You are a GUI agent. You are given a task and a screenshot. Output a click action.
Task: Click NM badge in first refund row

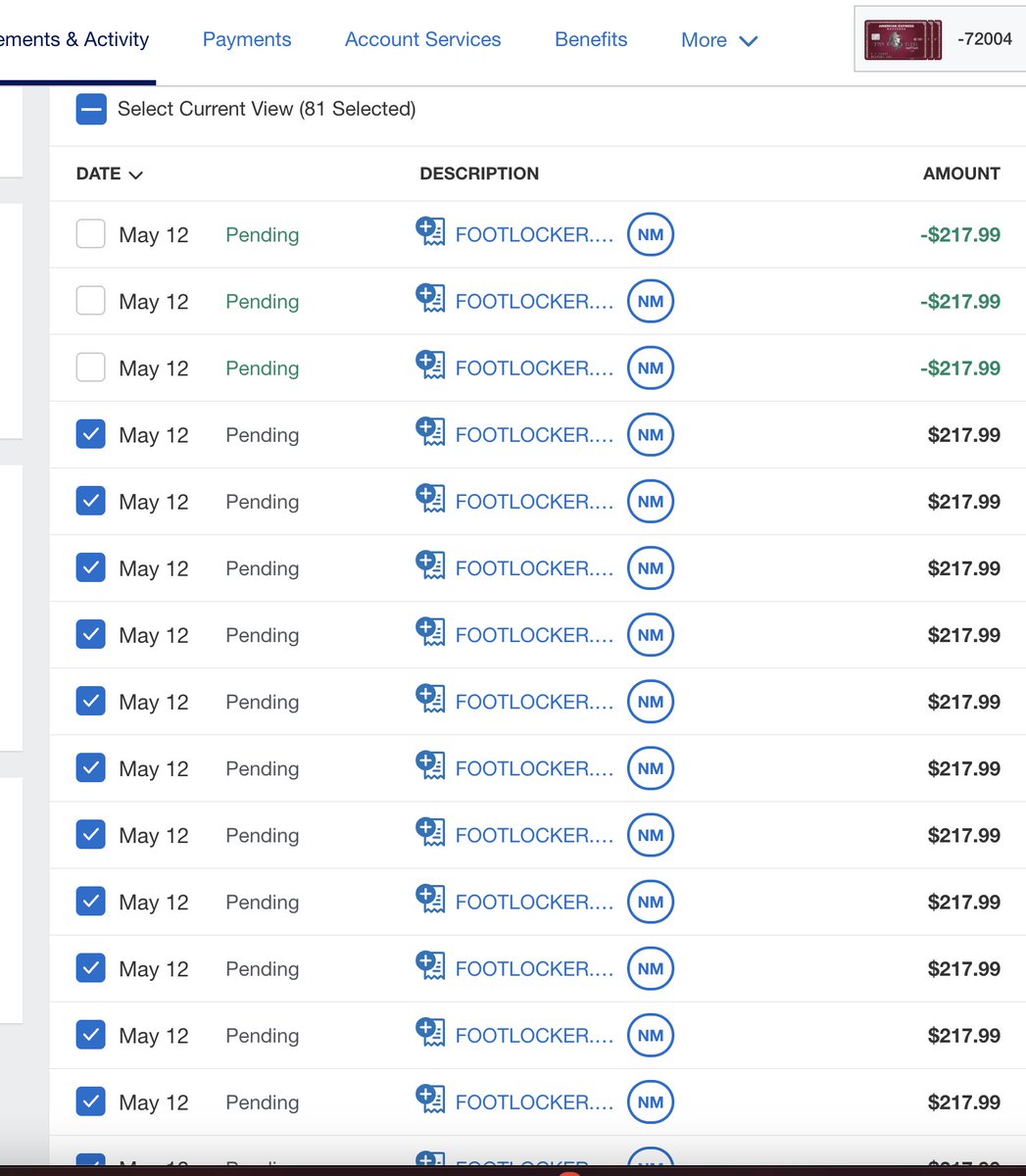[x=651, y=234]
